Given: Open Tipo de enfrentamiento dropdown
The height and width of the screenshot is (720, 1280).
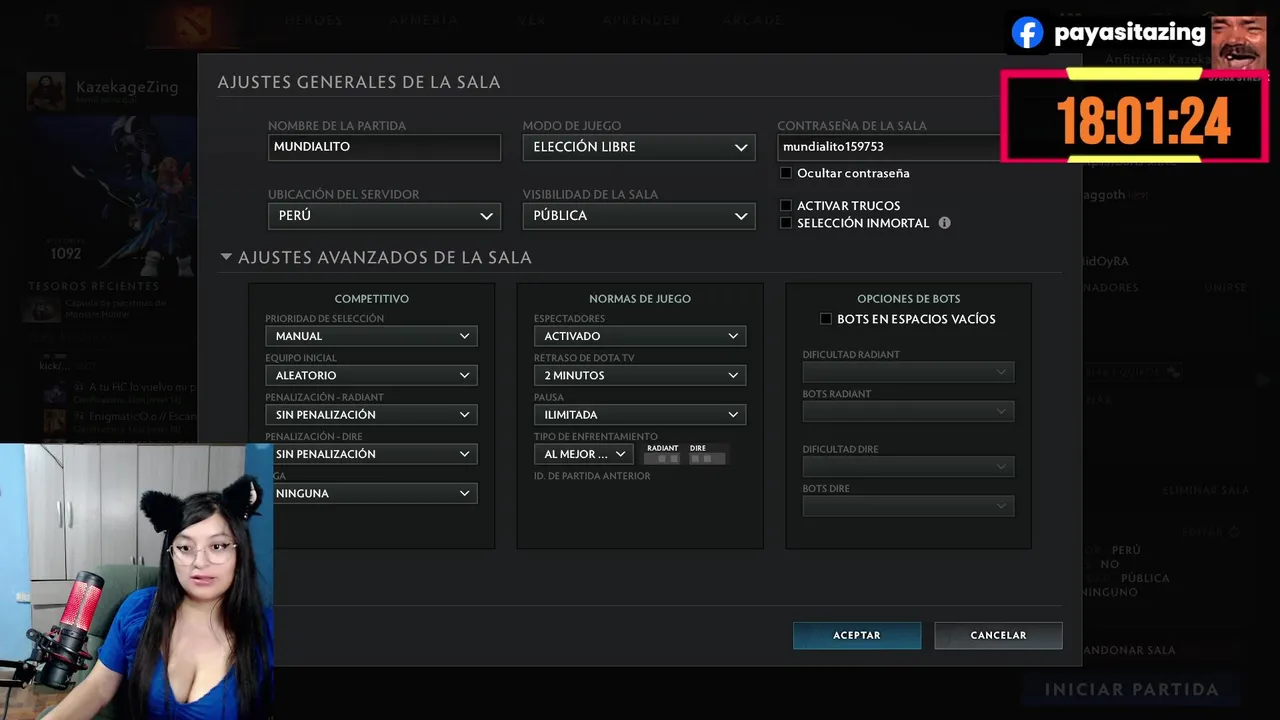Looking at the screenshot, I should point(584,454).
